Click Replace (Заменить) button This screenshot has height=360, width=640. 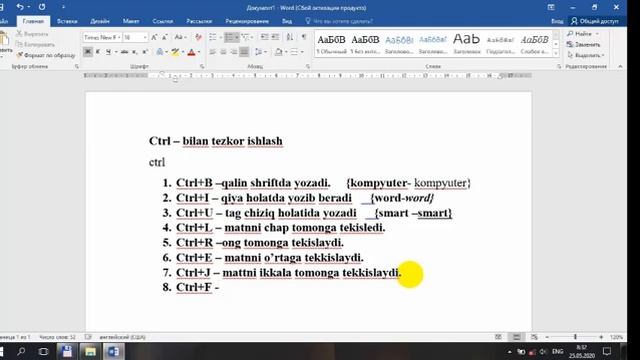point(584,44)
